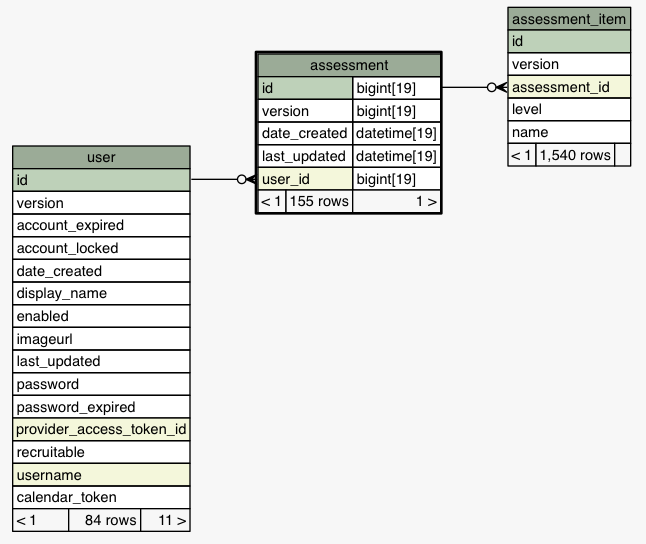
Task: Click username in user table
Action: pos(101,475)
